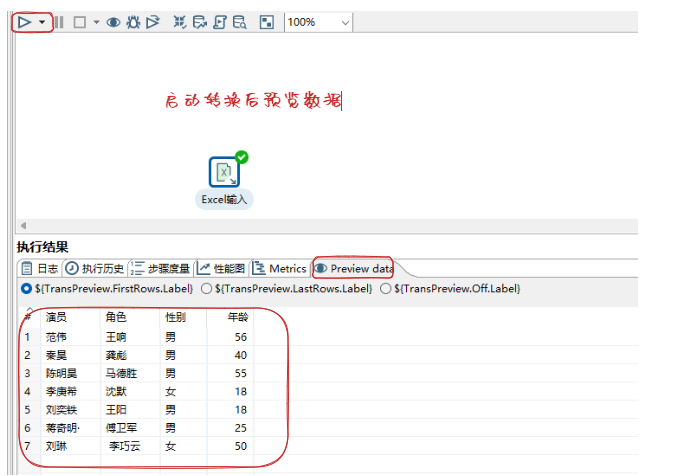Open the run options dropdown arrow

42,22
